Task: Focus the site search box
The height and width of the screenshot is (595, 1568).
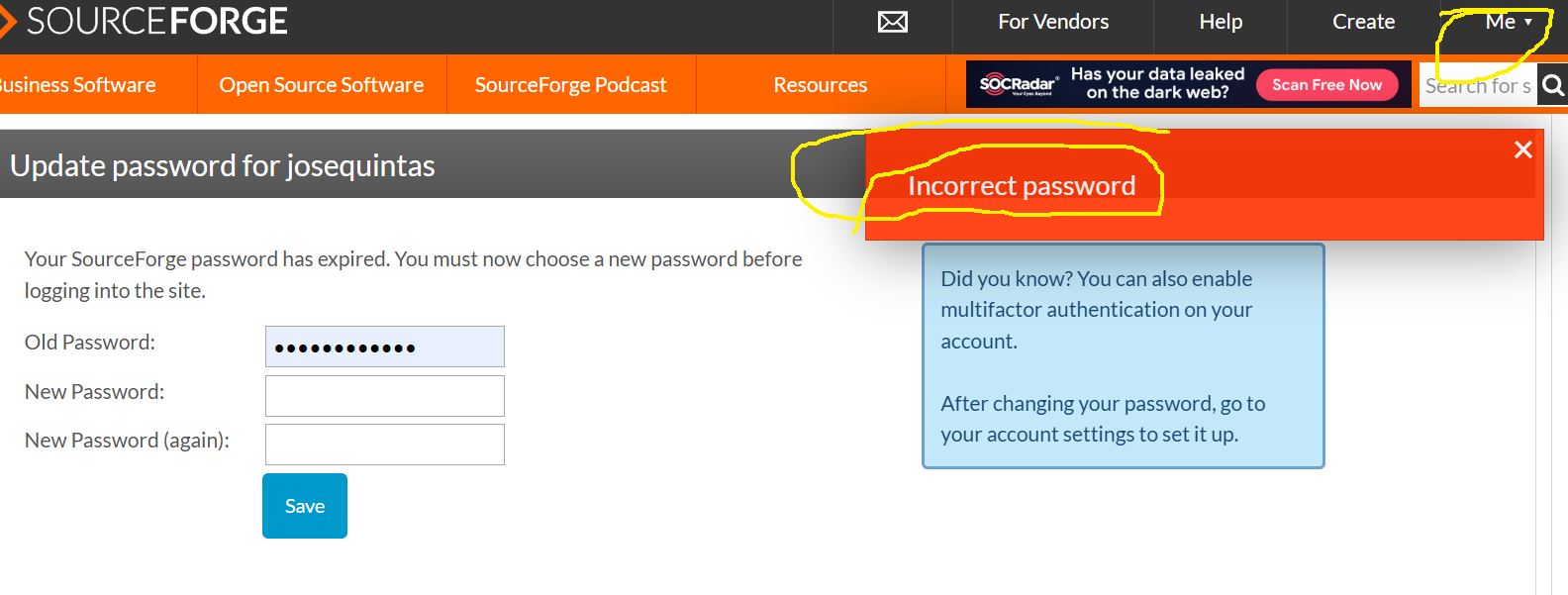Action: pos(1477,86)
